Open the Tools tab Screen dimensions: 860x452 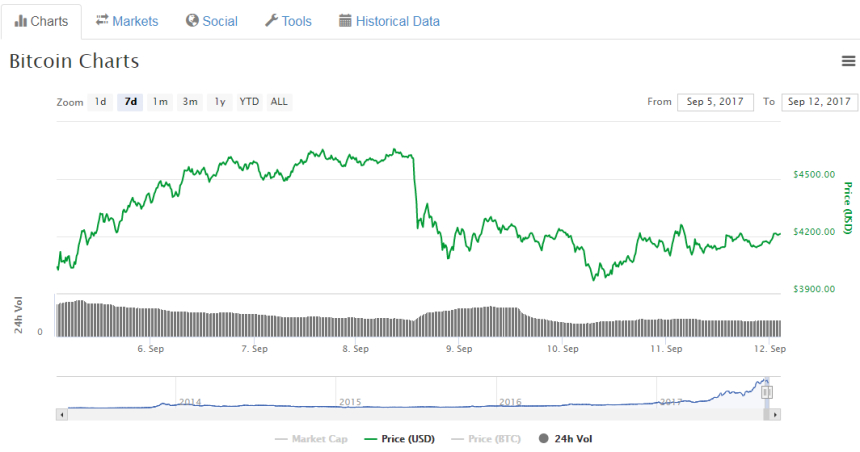pos(288,21)
